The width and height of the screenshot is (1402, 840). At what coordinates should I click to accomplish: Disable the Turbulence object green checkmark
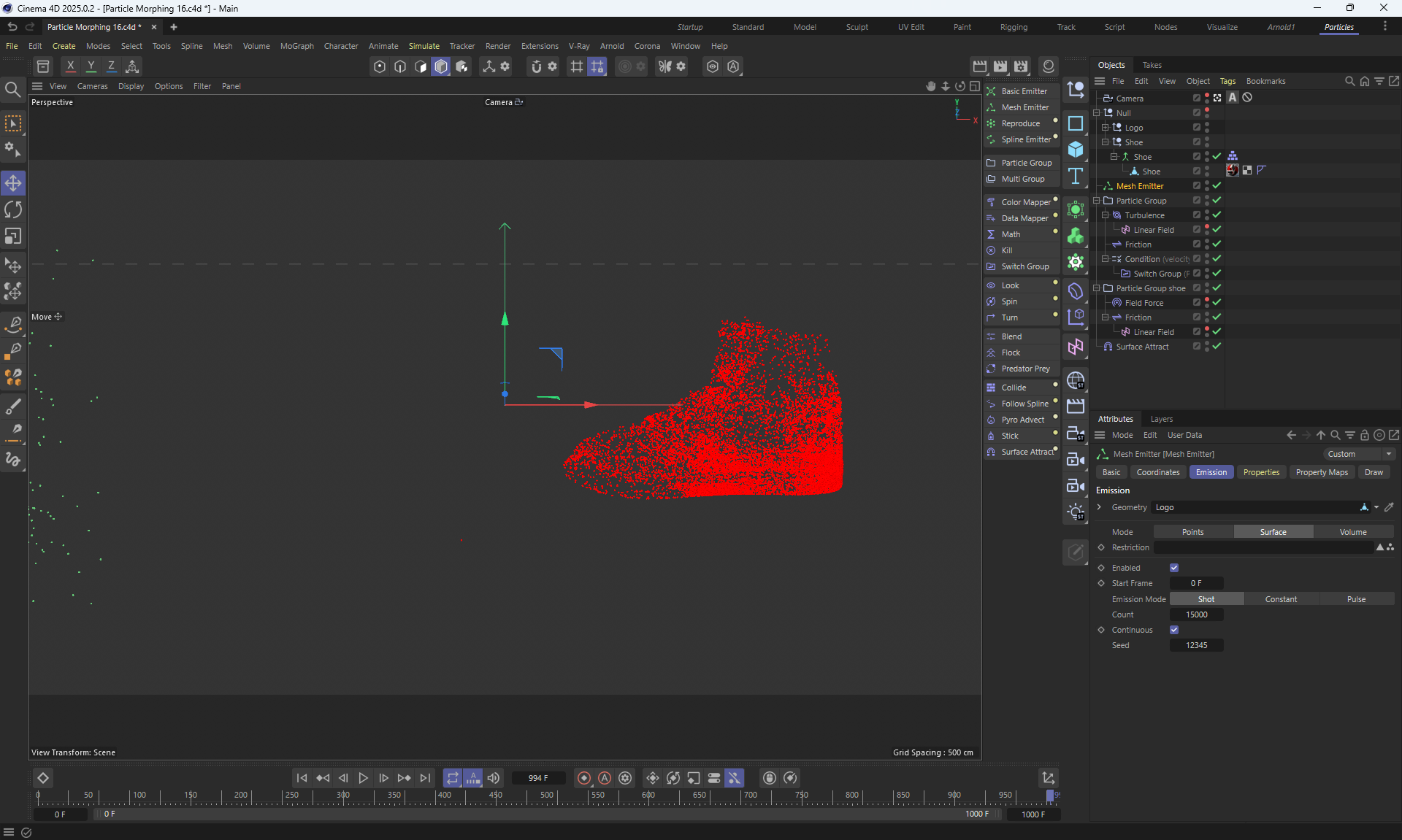click(1217, 215)
